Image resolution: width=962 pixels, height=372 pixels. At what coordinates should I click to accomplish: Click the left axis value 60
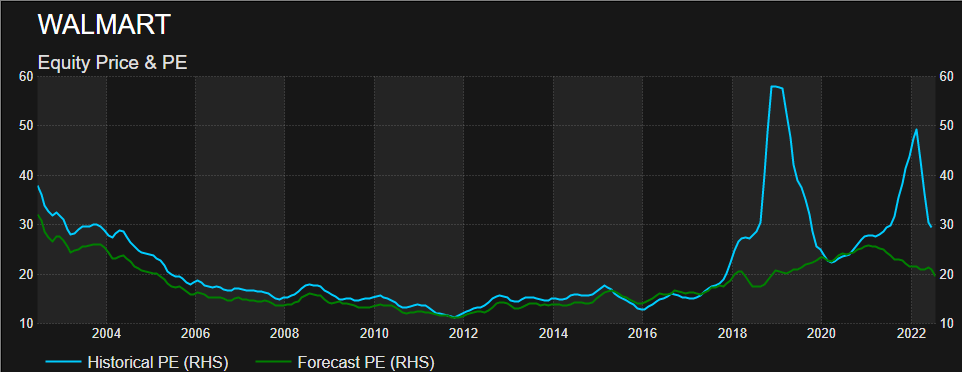[x=25, y=76]
